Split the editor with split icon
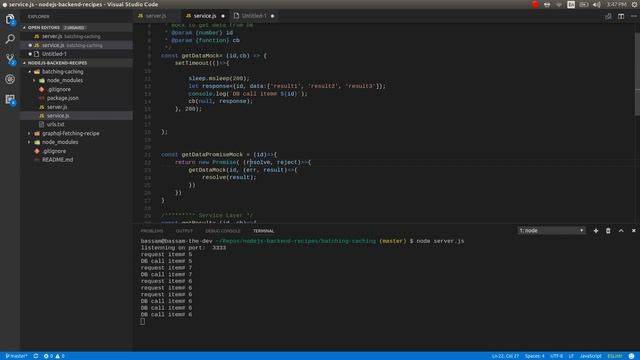Screen dimensions: 640x360 pos(621,16)
